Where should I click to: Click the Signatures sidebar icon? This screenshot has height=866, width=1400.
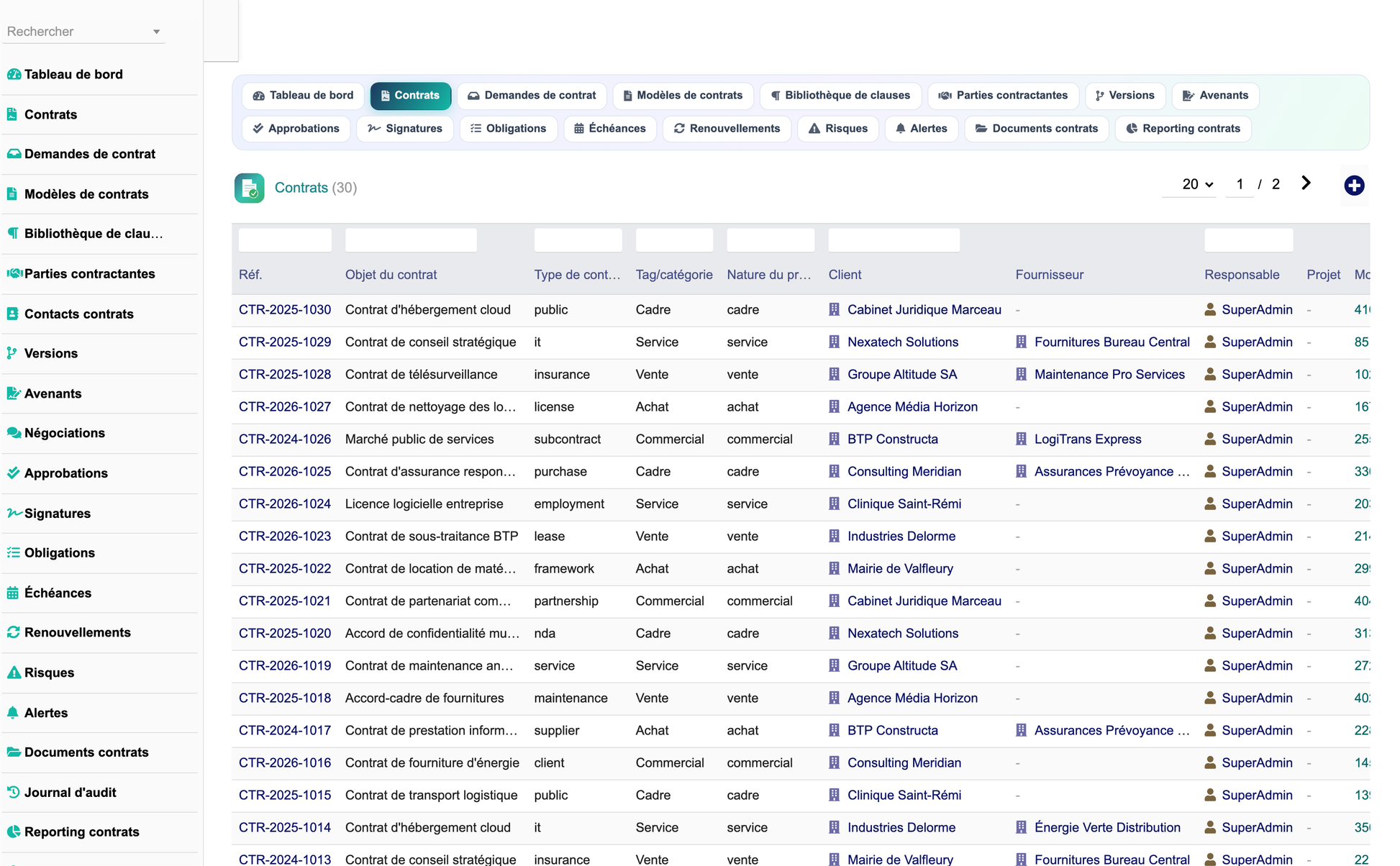[x=14, y=513]
